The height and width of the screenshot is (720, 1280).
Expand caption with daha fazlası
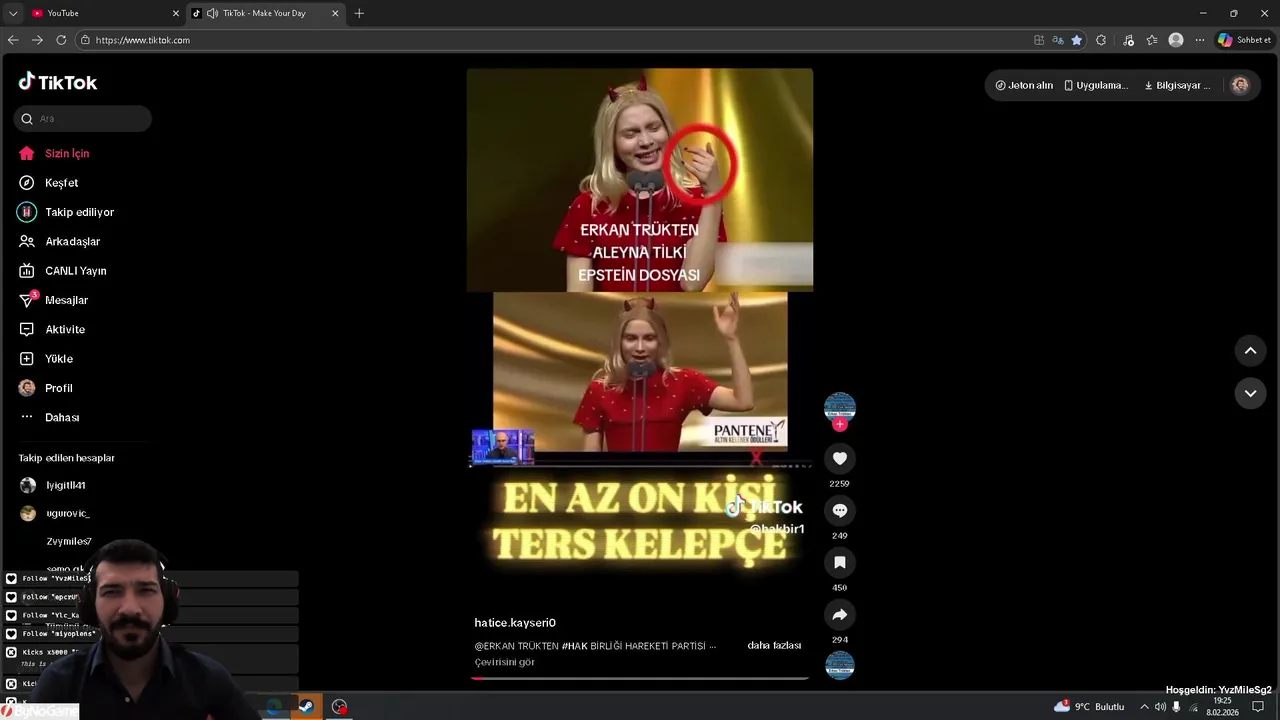tap(774, 646)
